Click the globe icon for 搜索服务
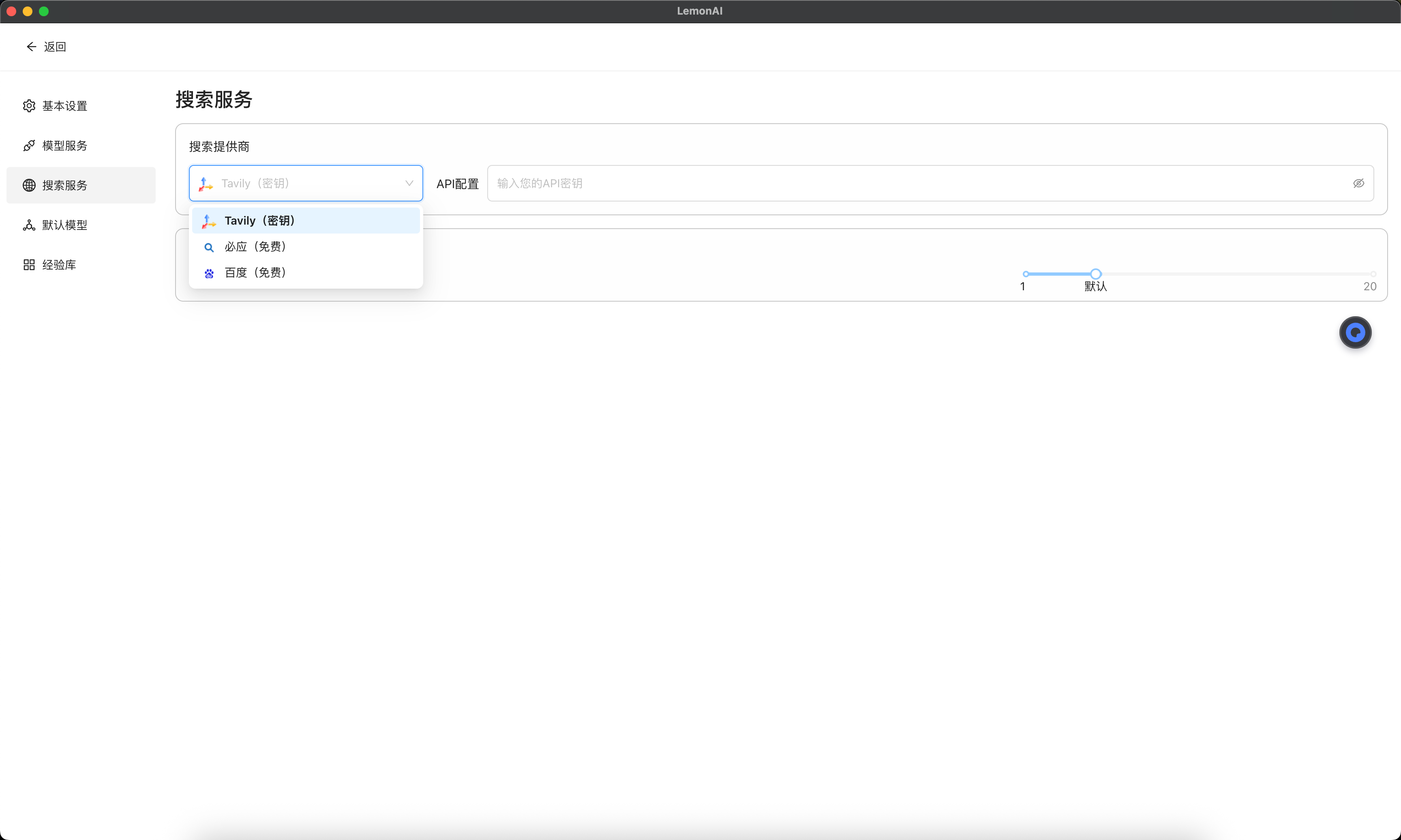This screenshot has width=1401, height=840. 29,185
